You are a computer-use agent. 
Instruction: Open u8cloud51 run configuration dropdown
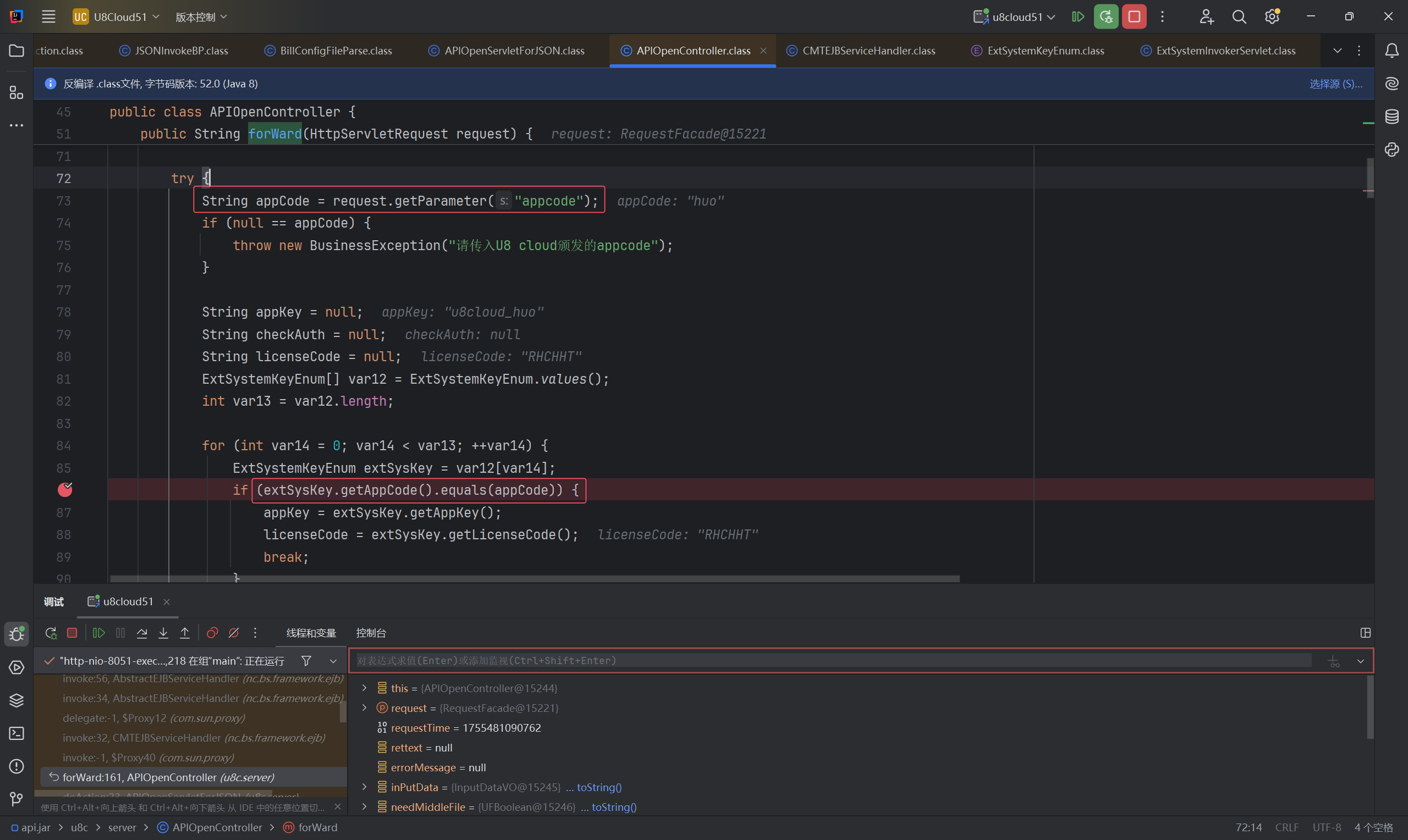tap(1014, 17)
